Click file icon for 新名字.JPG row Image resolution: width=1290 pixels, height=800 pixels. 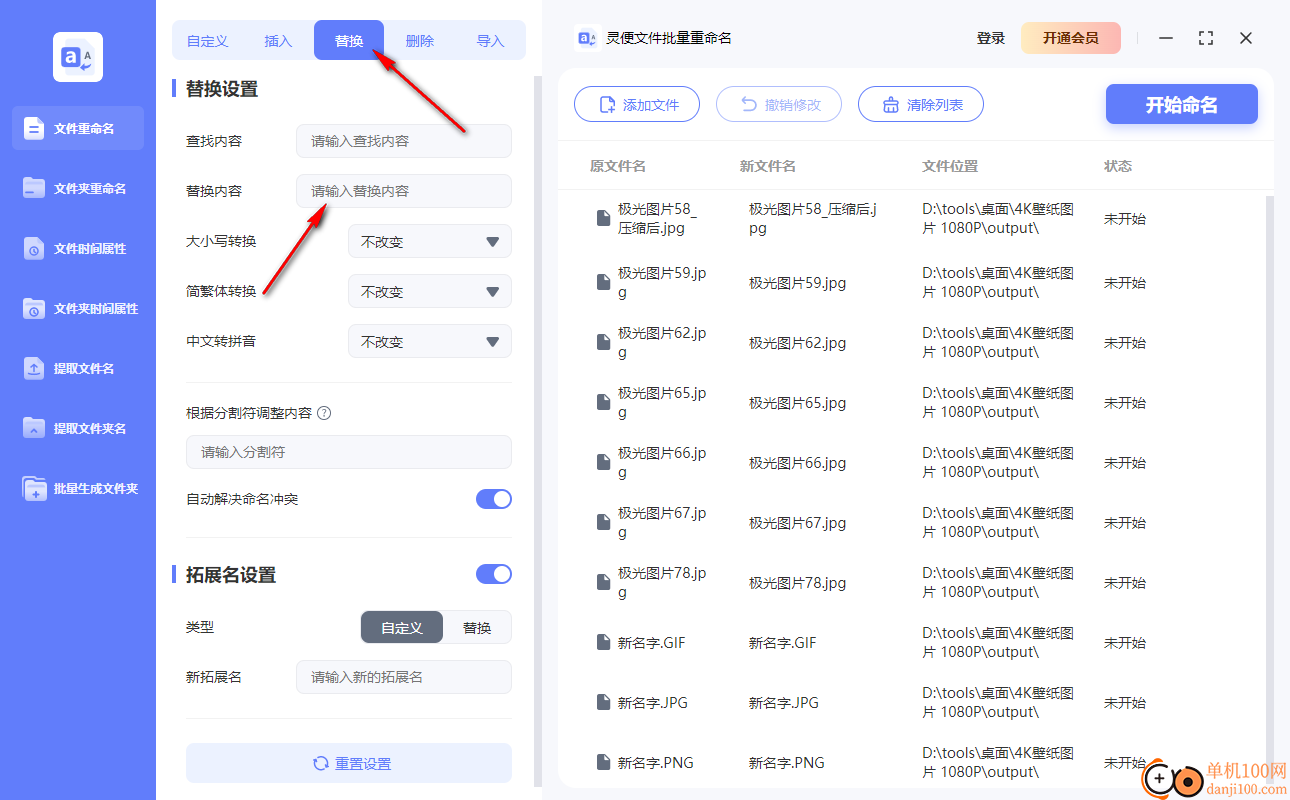[603, 702]
